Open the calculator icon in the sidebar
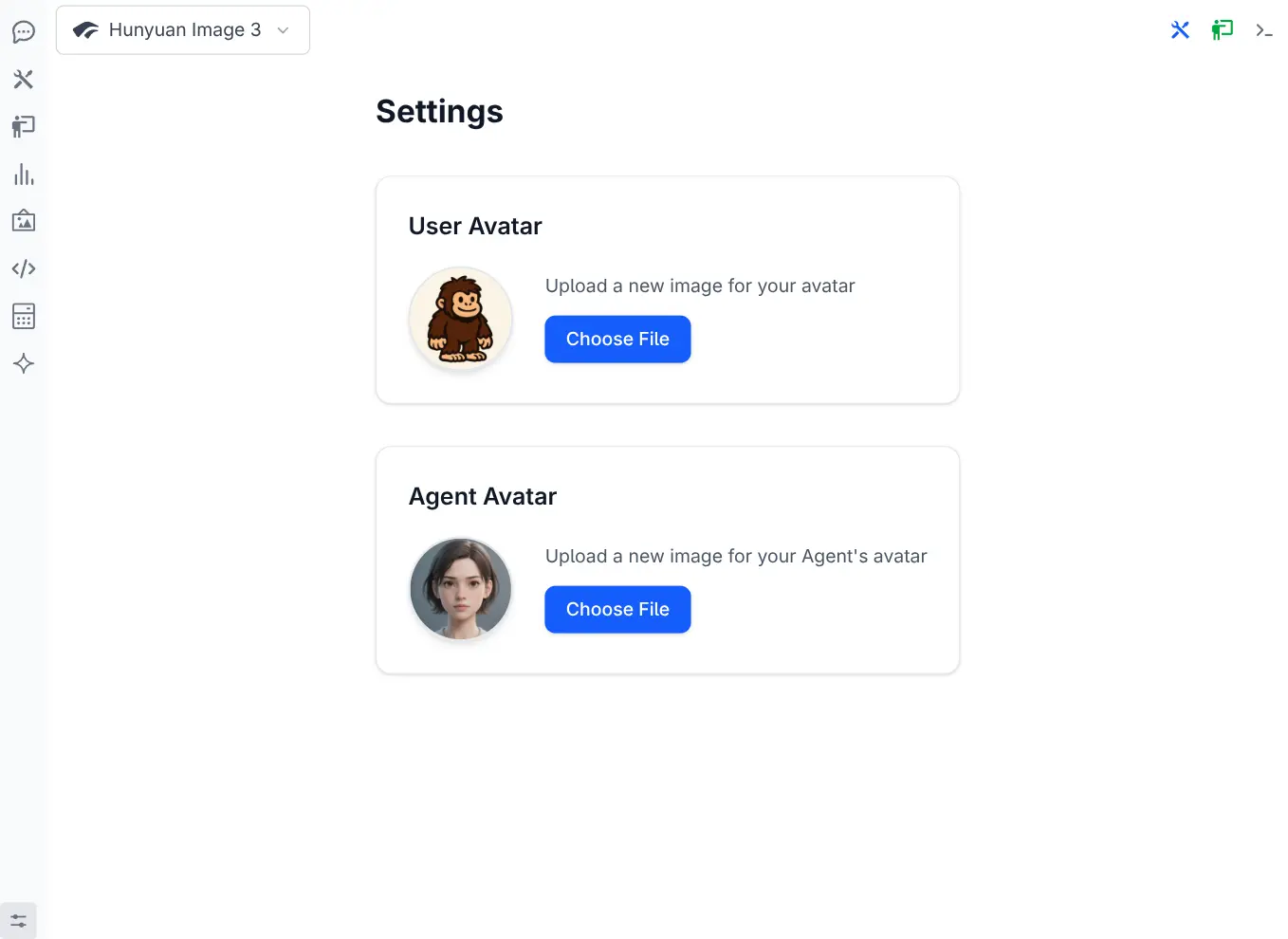The image size is (1288, 939). 24,317
